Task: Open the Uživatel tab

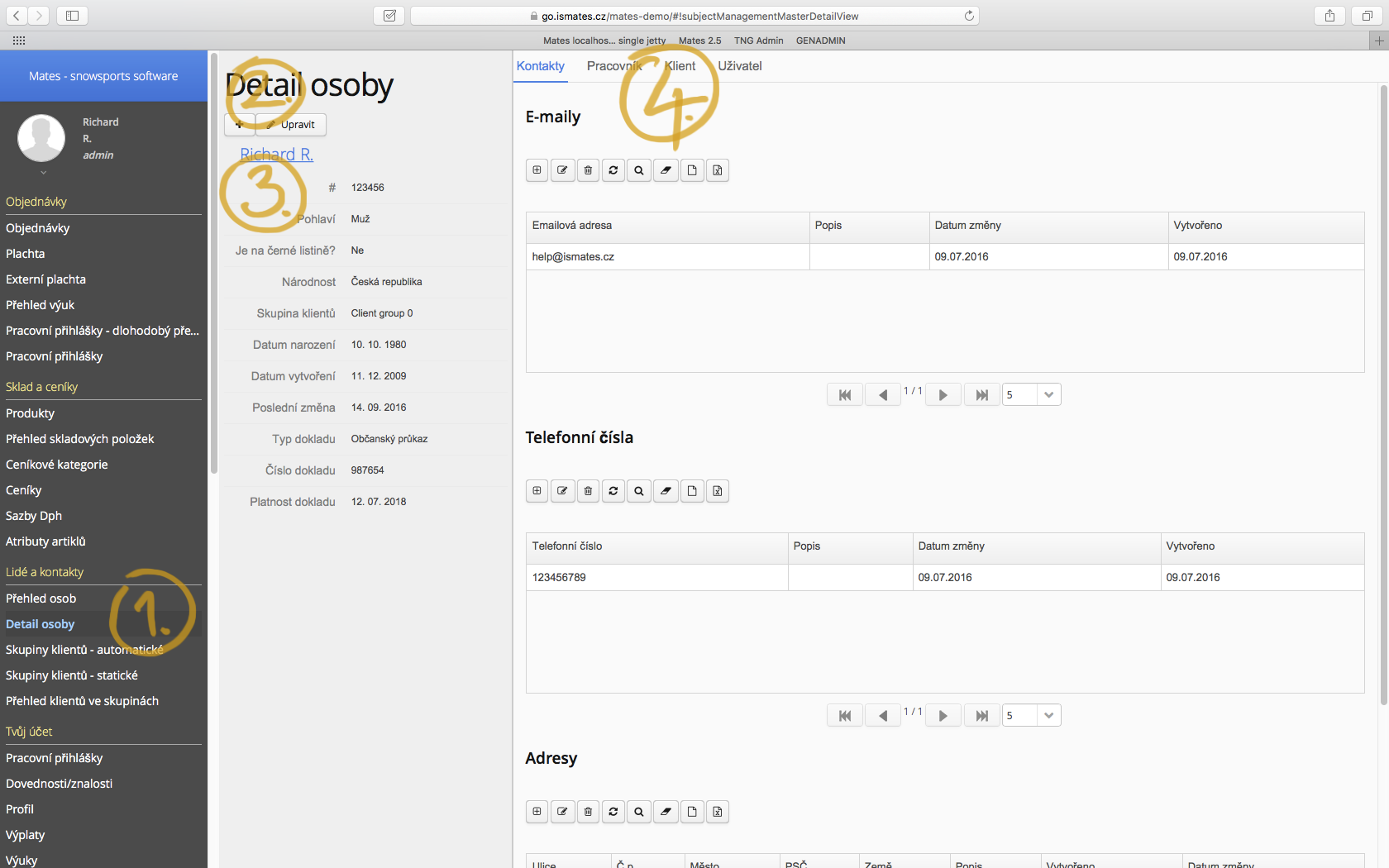Action: pos(740,66)
